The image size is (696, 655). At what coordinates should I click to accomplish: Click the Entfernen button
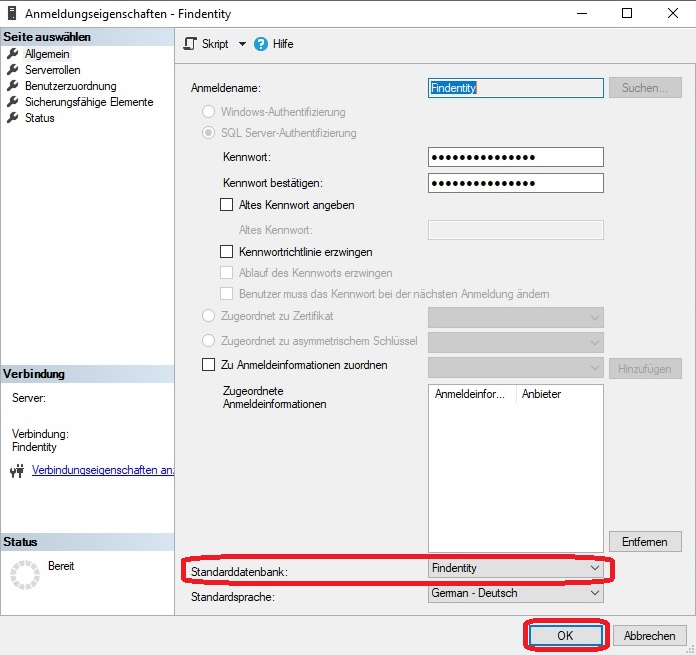coord(645,542)
